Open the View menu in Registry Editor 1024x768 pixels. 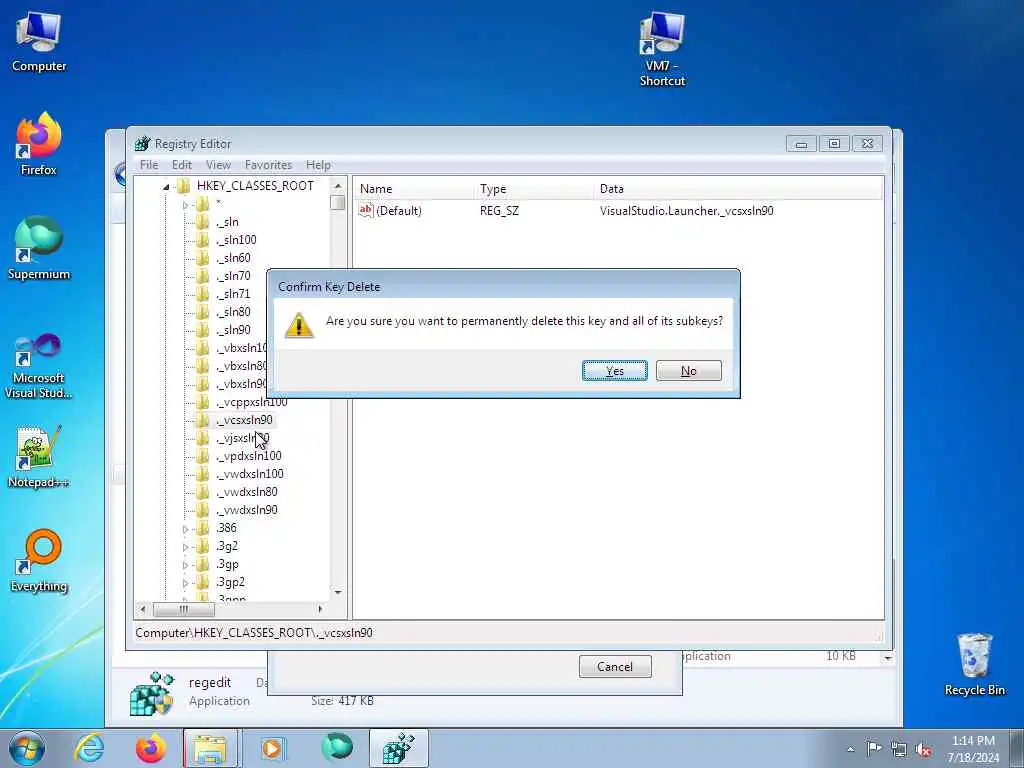(218, 165)
